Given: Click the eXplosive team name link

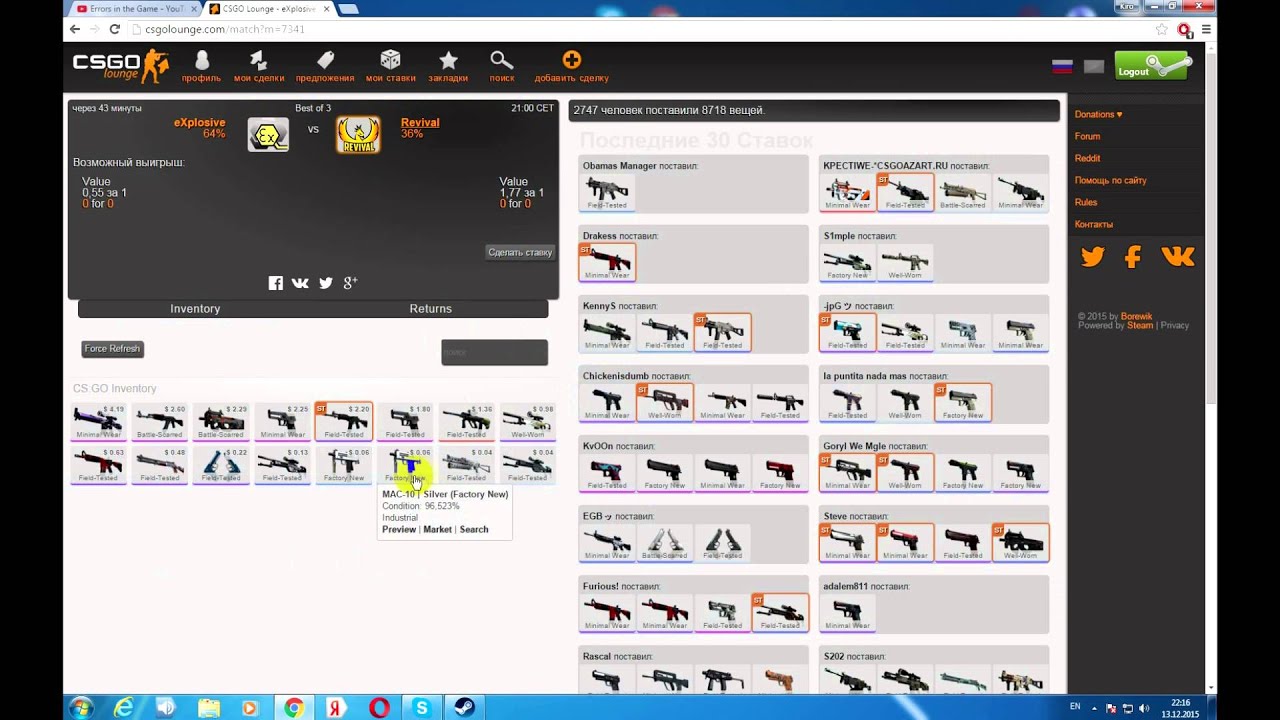Looking at the screenshot, I should tap(199, 123).
